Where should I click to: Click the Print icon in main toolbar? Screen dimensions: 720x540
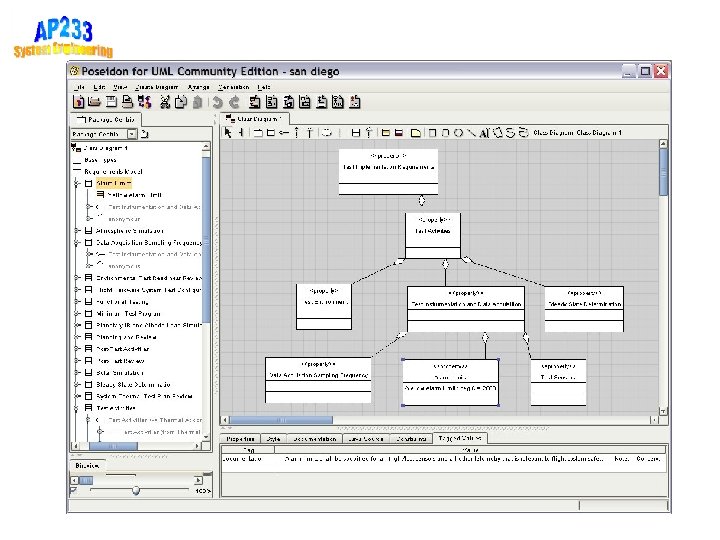point(128,102)
